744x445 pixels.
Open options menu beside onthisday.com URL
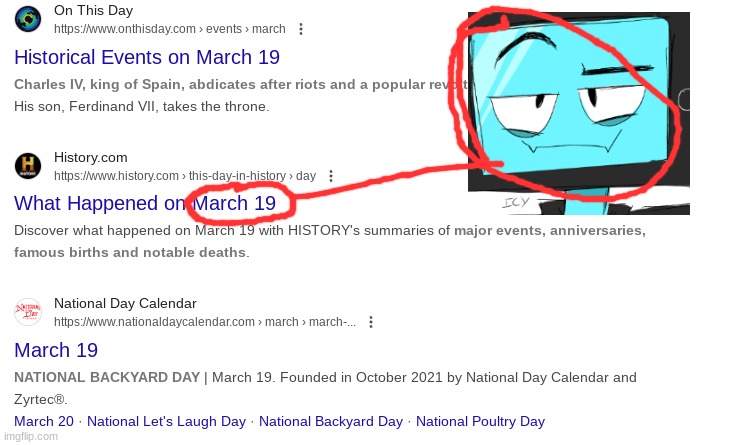[301, 29]
